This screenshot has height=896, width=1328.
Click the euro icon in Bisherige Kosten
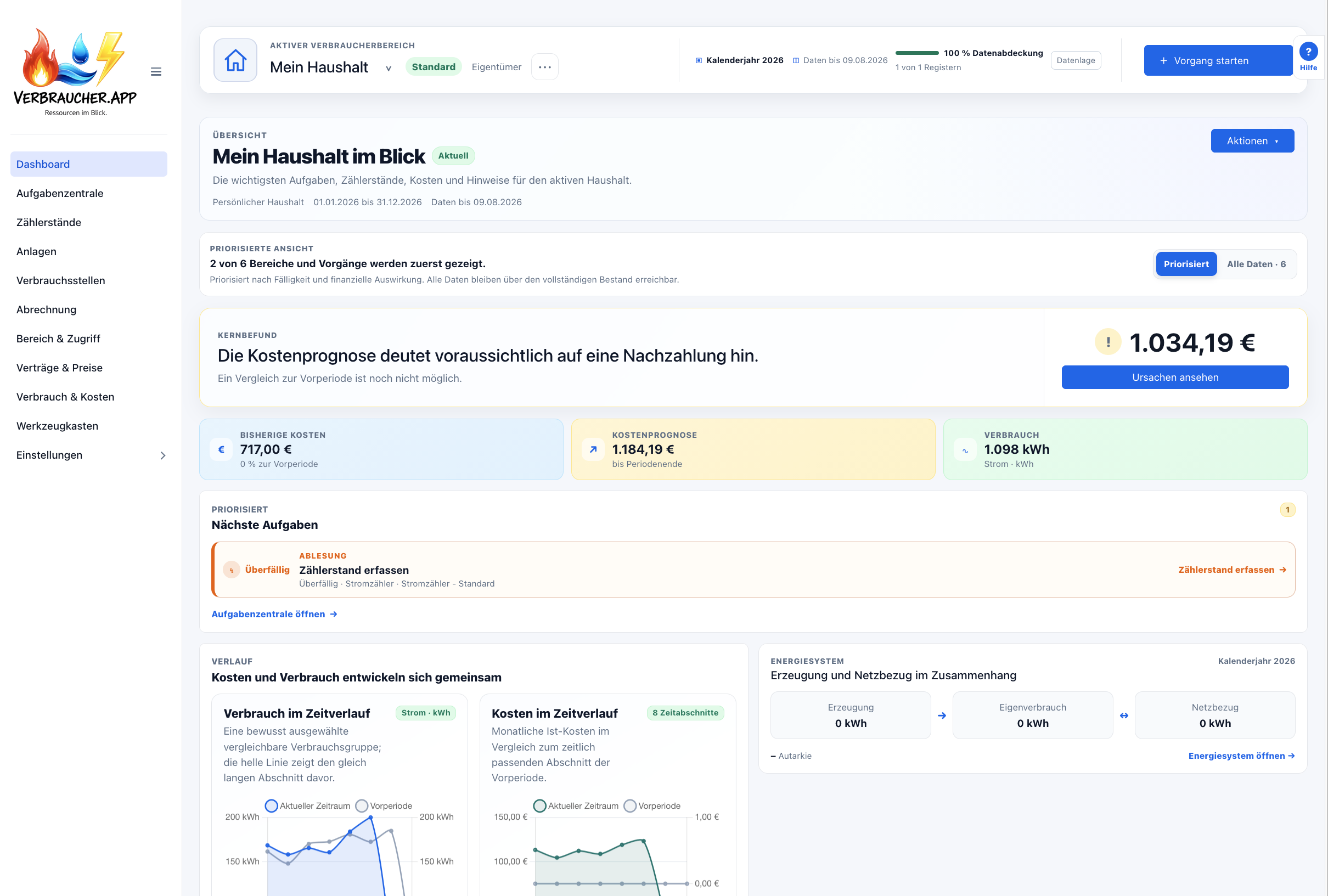221,449
